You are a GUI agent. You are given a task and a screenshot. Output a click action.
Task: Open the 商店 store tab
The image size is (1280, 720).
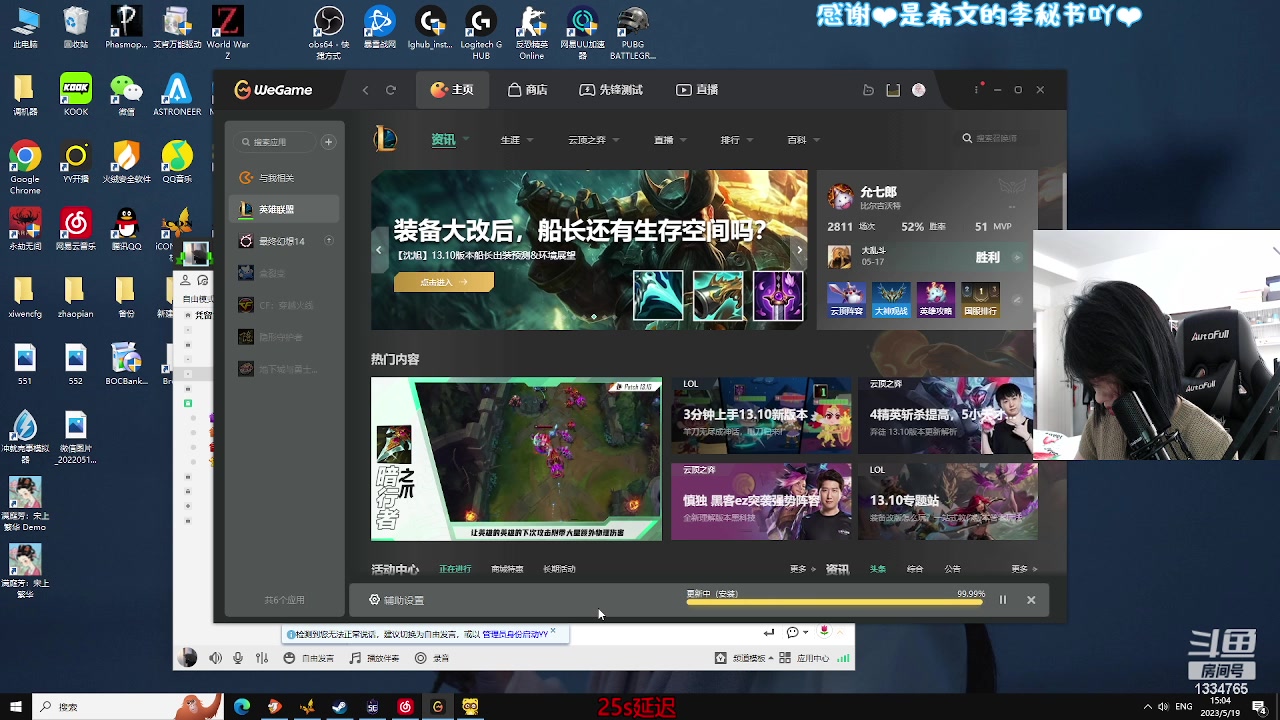528,90
